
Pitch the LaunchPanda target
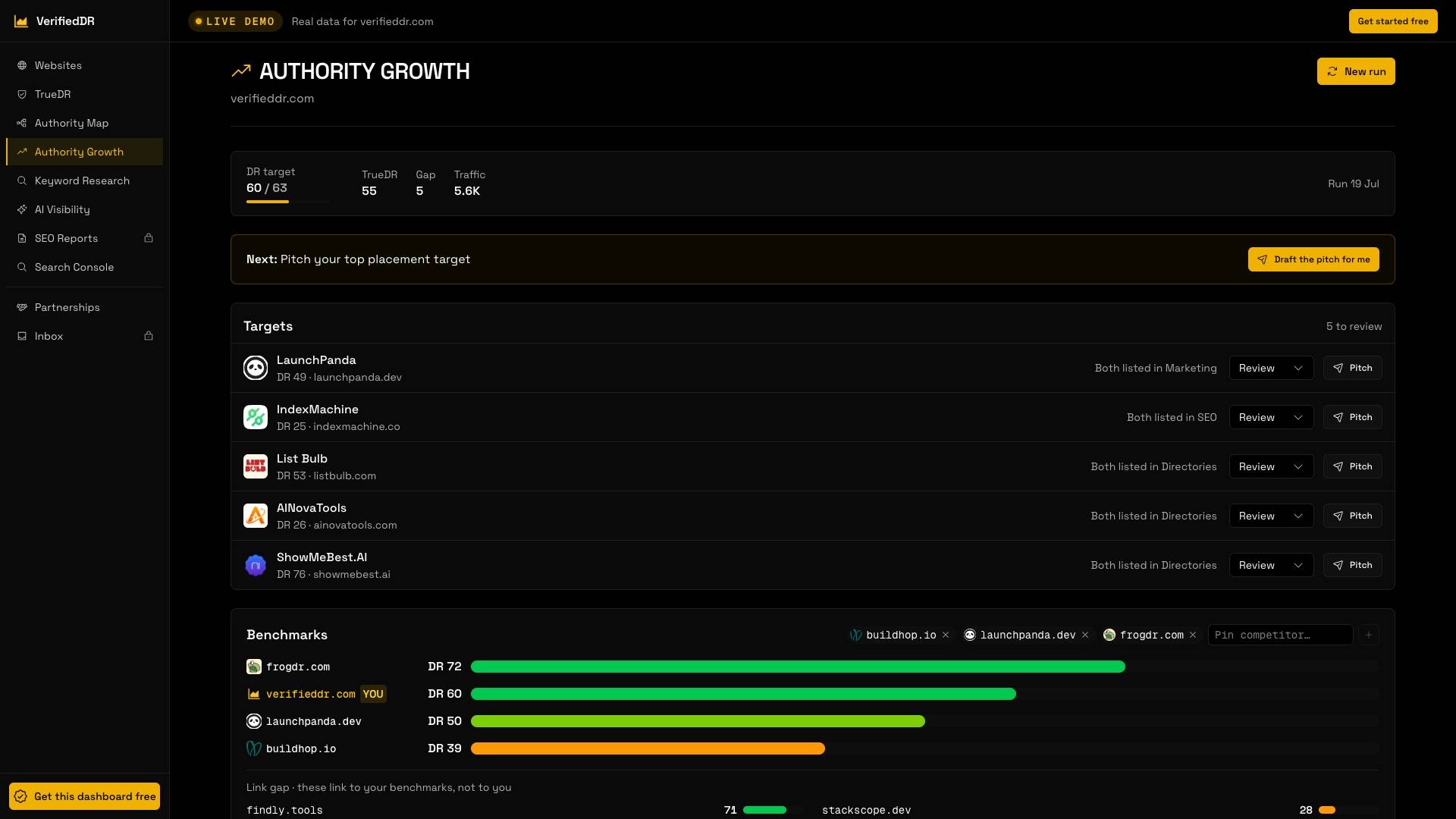pyautogui.click(x=1353, y=368)
